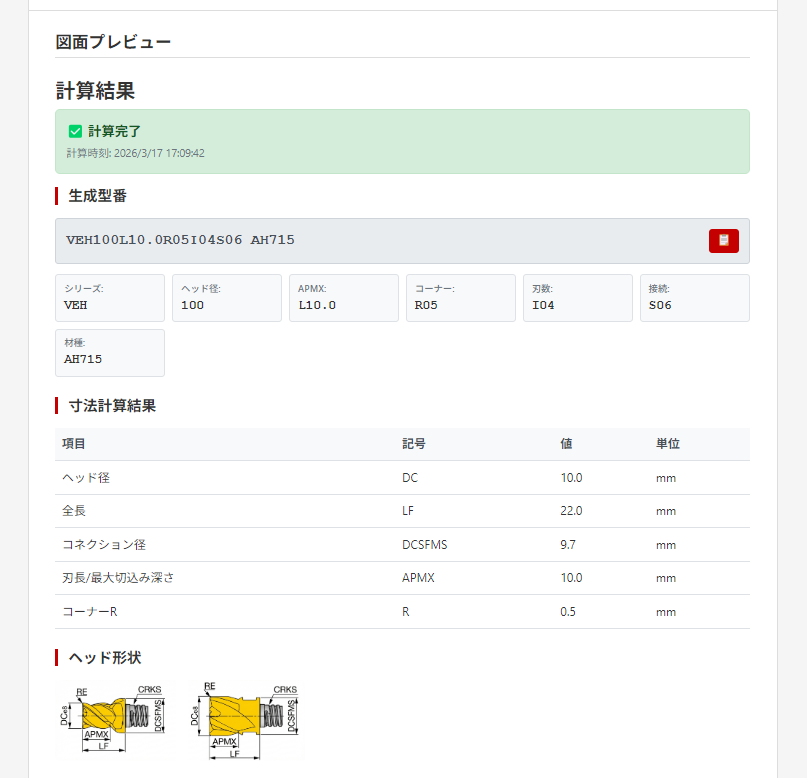The image size is (807, 778).
Task: Select the コネクション径 DCSFMS table row
Action: (402, 545)
